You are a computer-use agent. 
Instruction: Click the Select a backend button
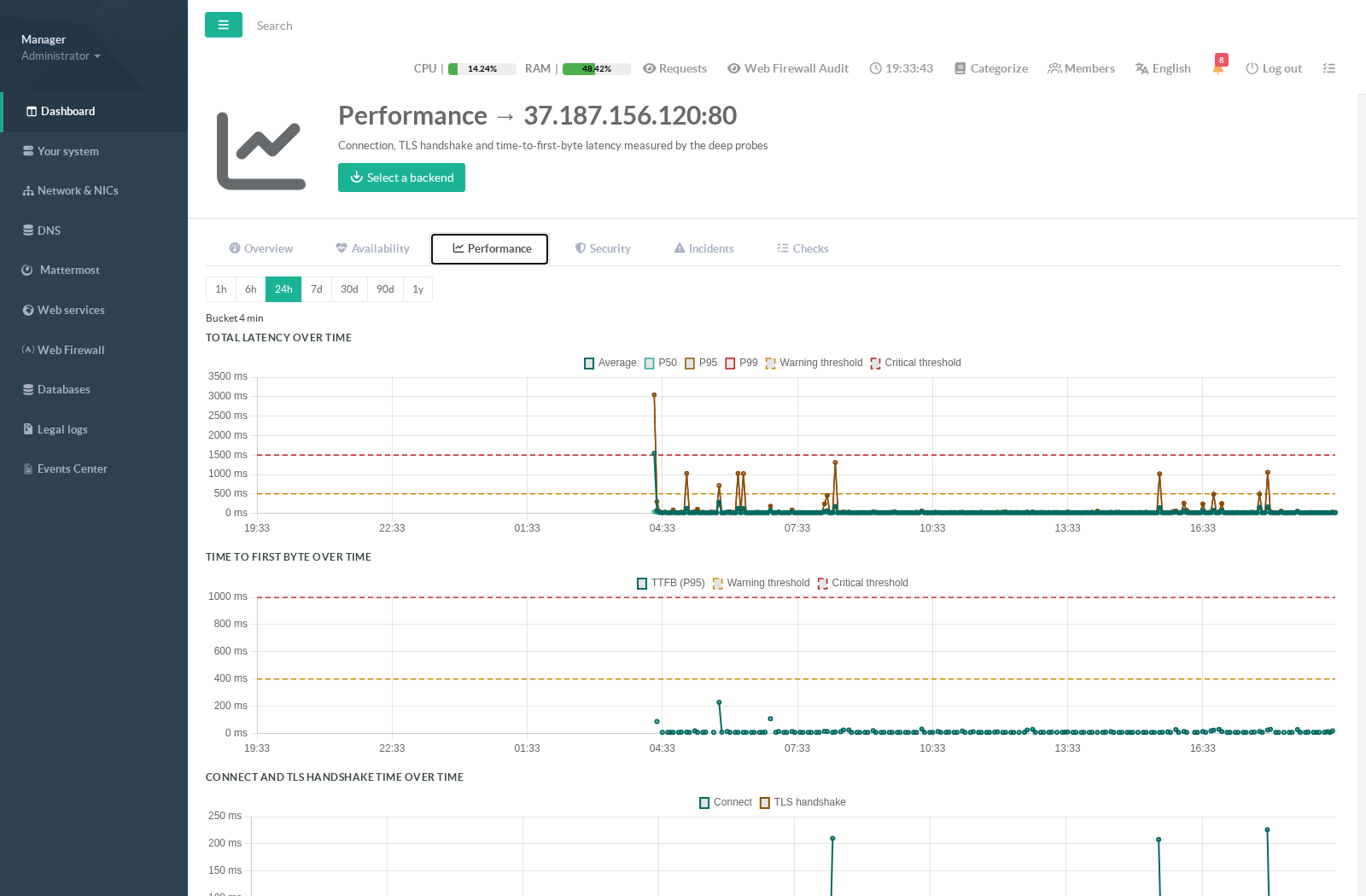pyautogui.click(x=401, y=177)
